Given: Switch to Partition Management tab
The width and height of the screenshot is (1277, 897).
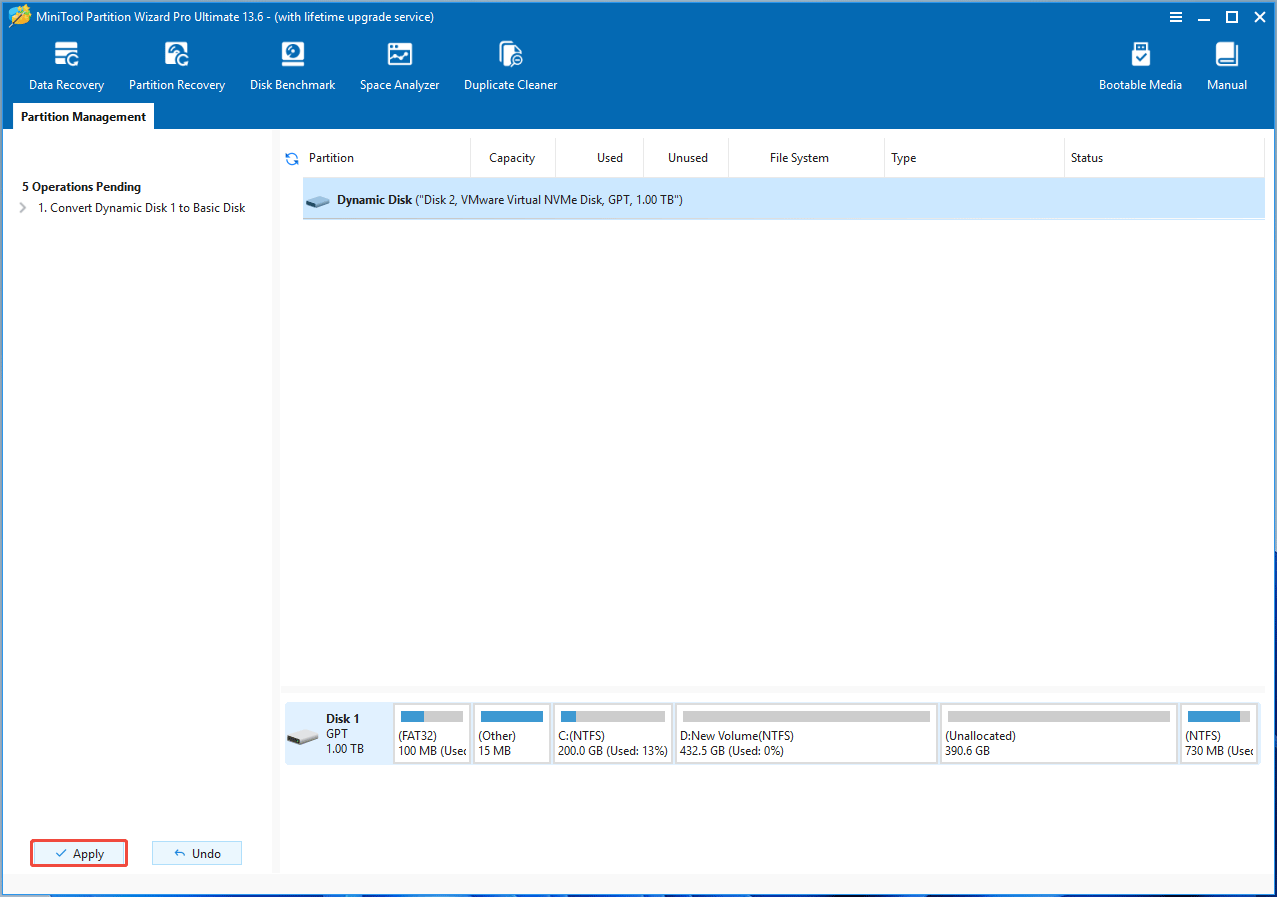Looking at the screenshot, I should [x=83, y=117].
